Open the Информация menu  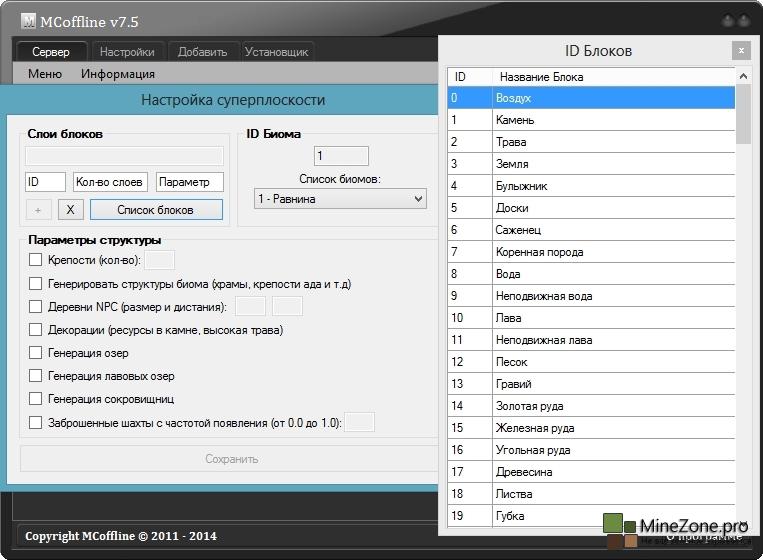(118, 74)
